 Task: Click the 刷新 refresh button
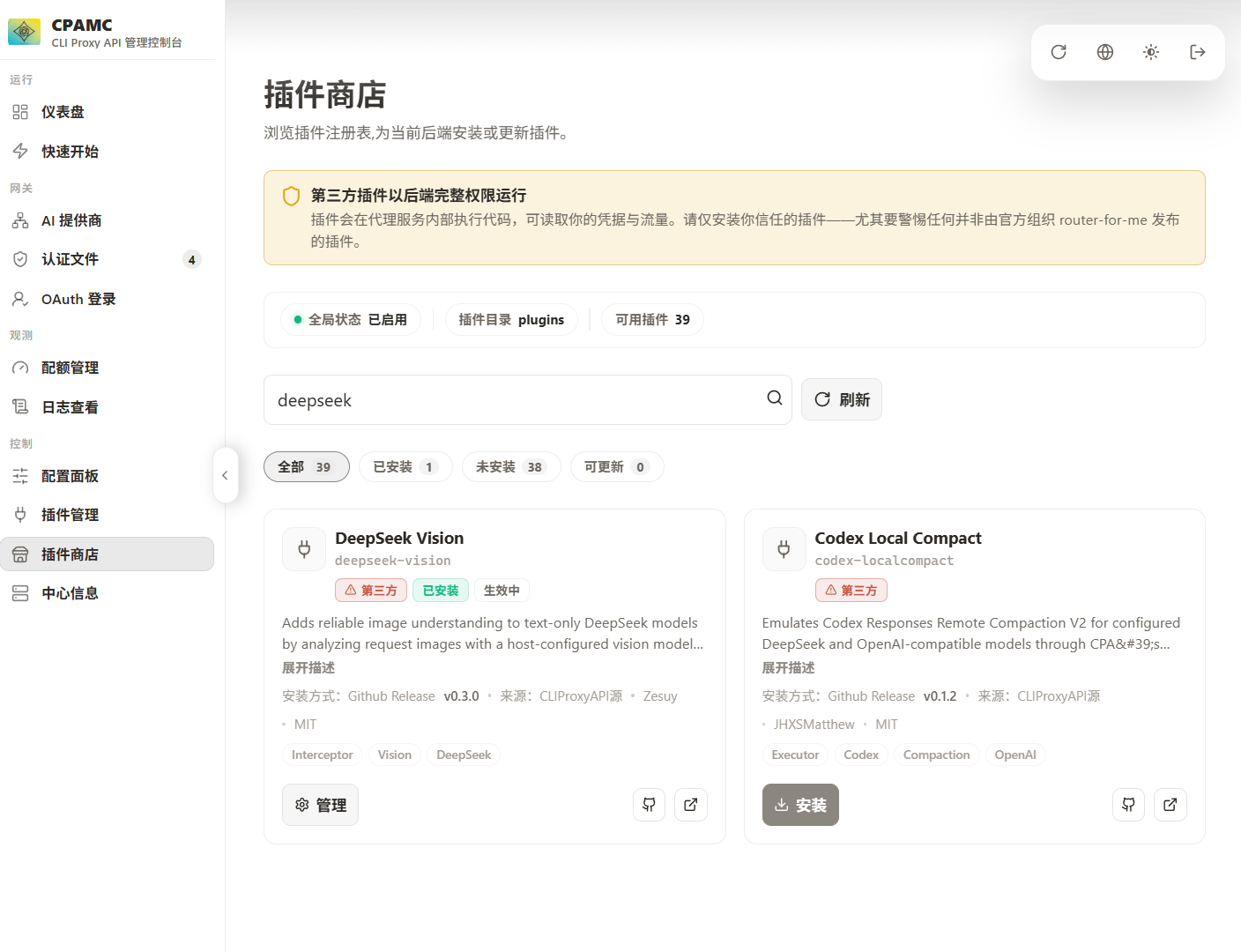coord(842,399)
